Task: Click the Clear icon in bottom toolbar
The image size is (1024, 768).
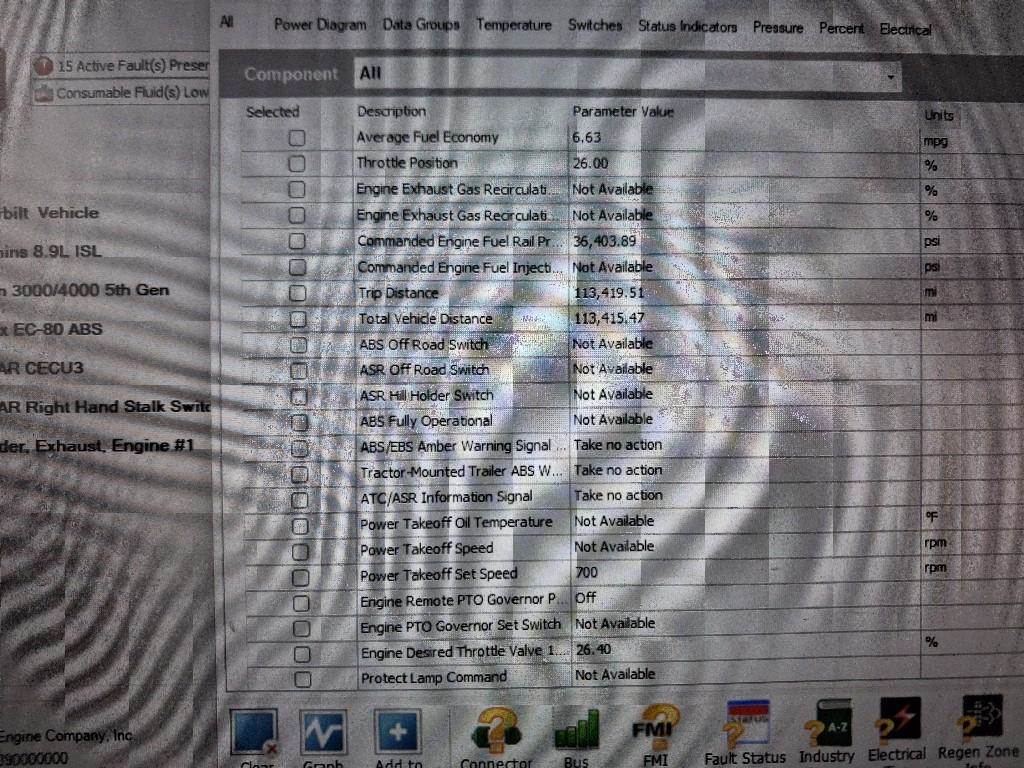Action: coord(254,733)
